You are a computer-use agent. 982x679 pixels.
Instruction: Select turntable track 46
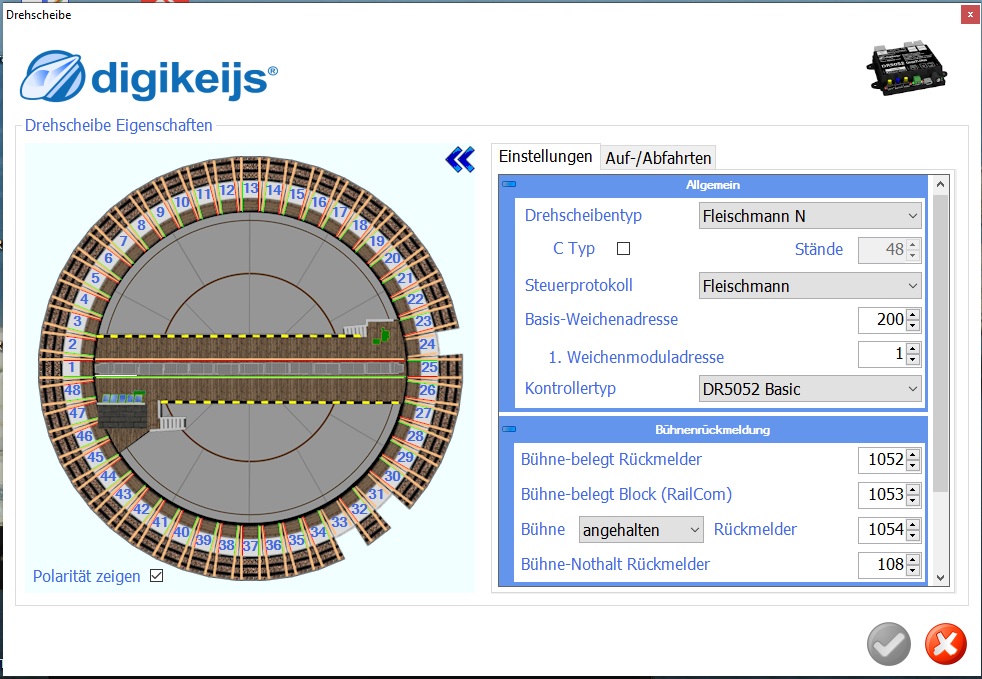pos(85,436)
